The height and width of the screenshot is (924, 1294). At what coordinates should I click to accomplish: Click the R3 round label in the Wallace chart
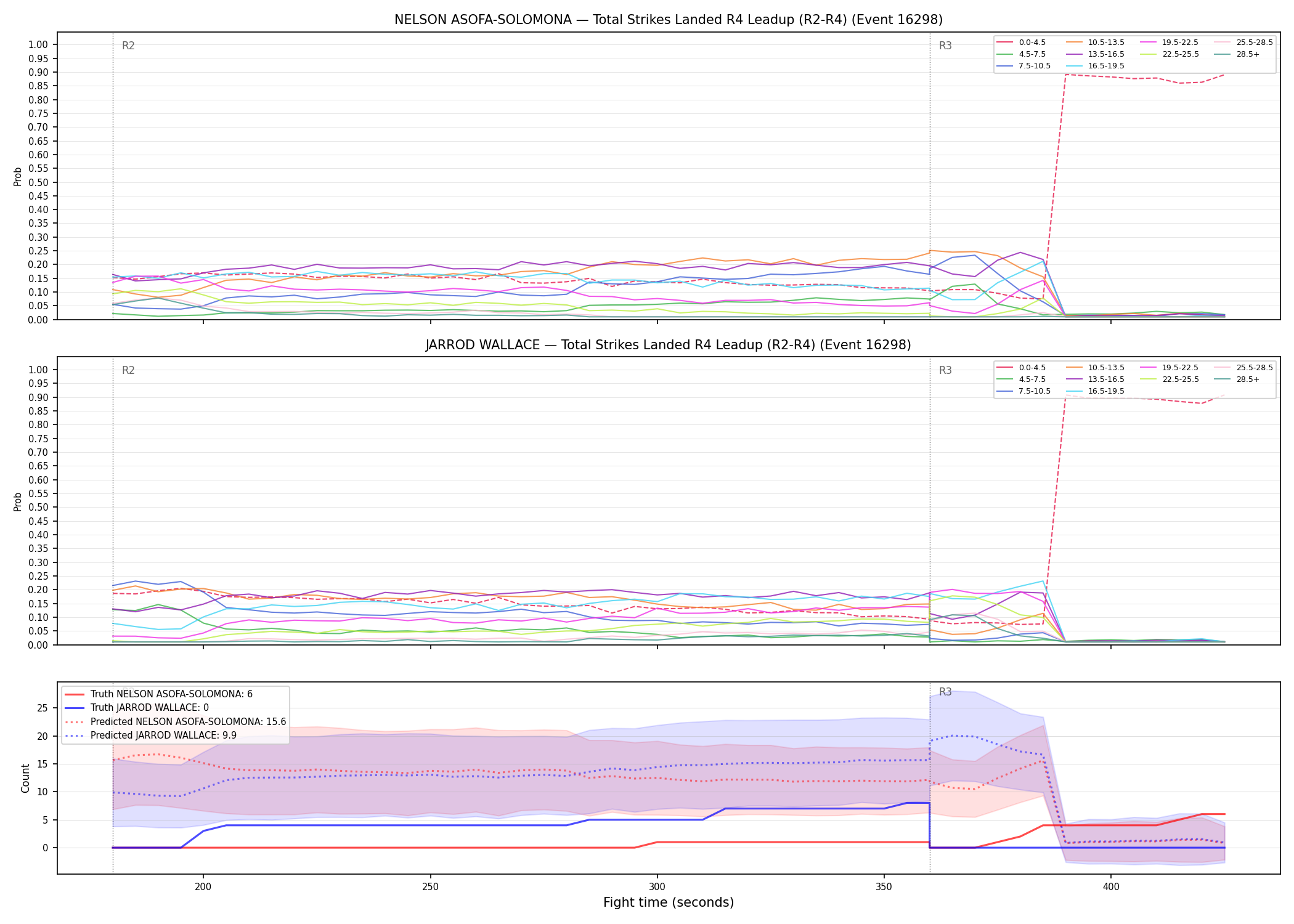[945, 370]
